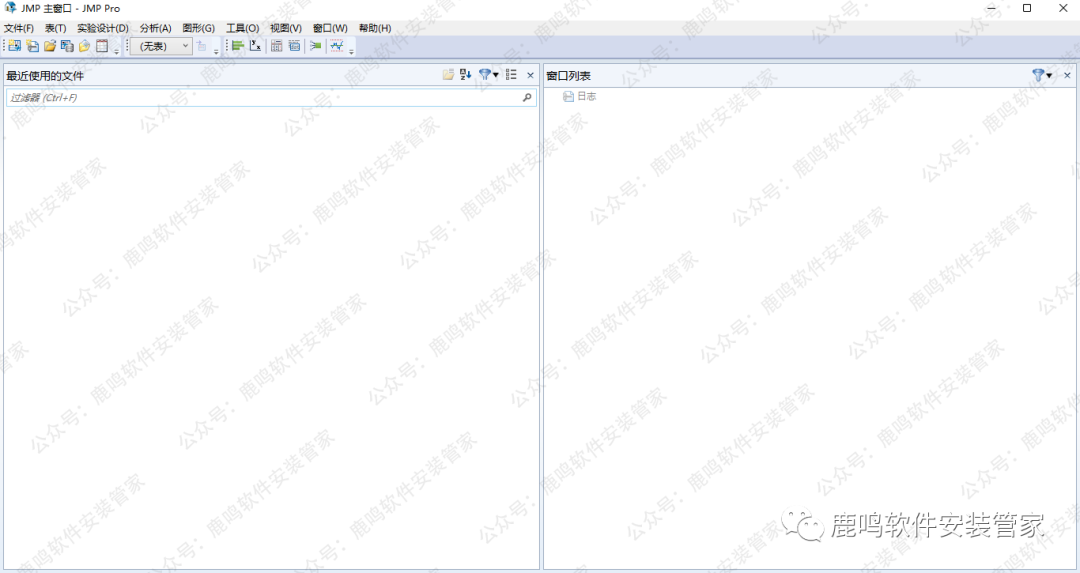Click the greyed table icon beside (无表)
The height and width of the screenshot is (573, 1080).
click(202, 46)
